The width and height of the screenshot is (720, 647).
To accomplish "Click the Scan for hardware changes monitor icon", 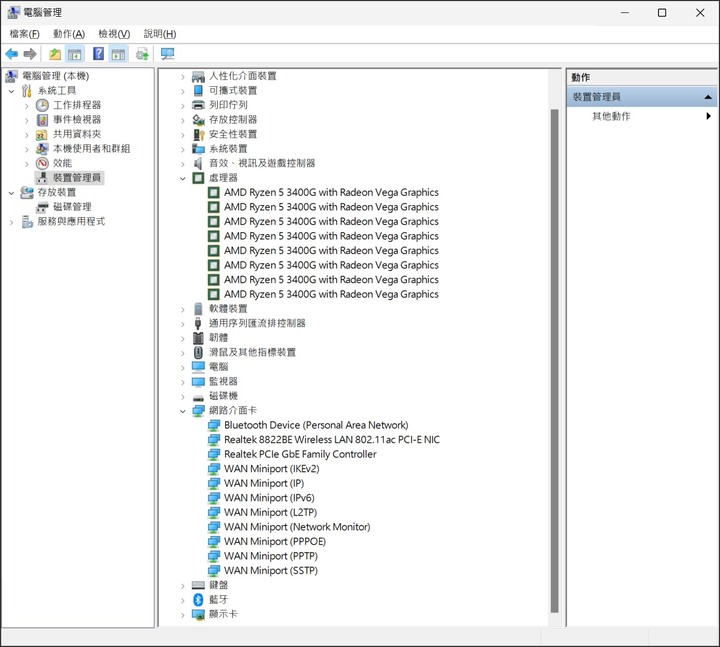I will (167, 54).
